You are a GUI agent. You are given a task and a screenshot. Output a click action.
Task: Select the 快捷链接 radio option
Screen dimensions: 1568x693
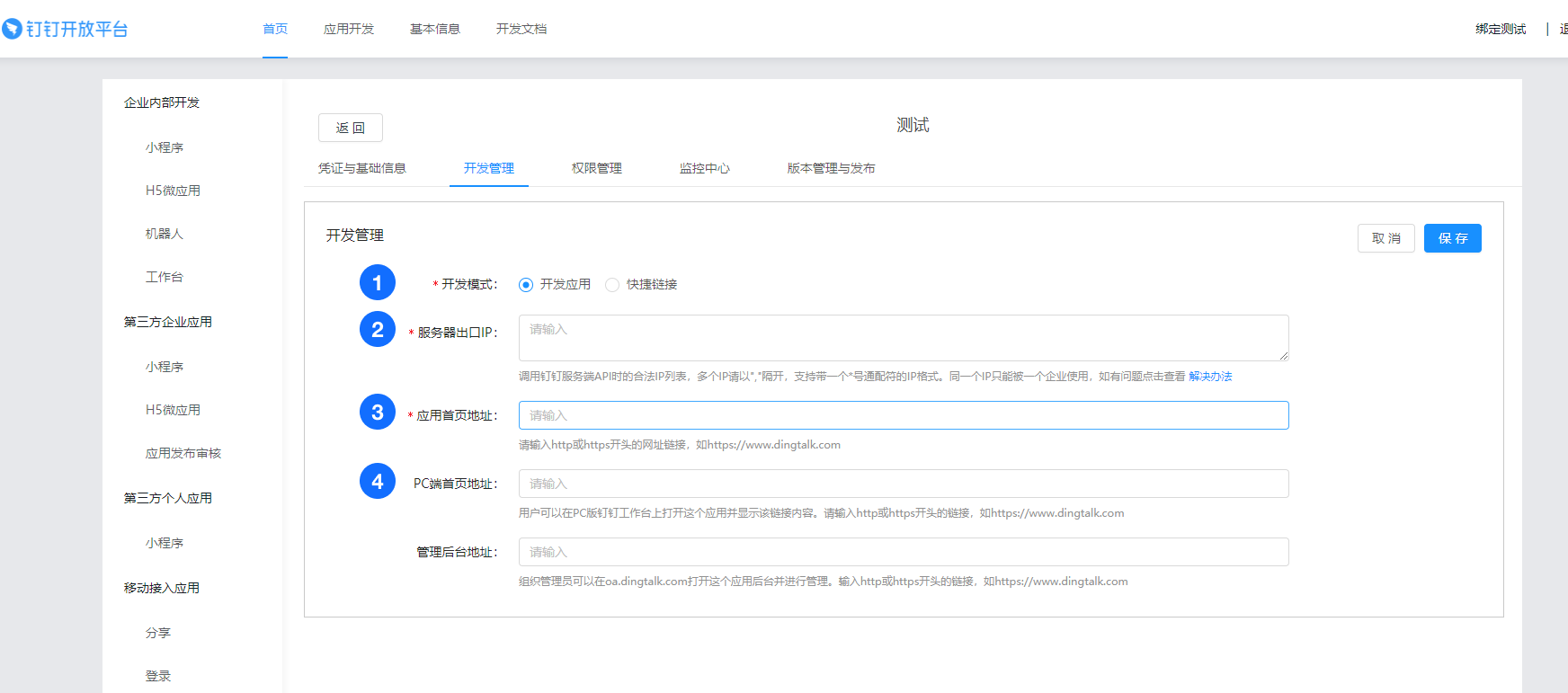click(x=612, y=285)
